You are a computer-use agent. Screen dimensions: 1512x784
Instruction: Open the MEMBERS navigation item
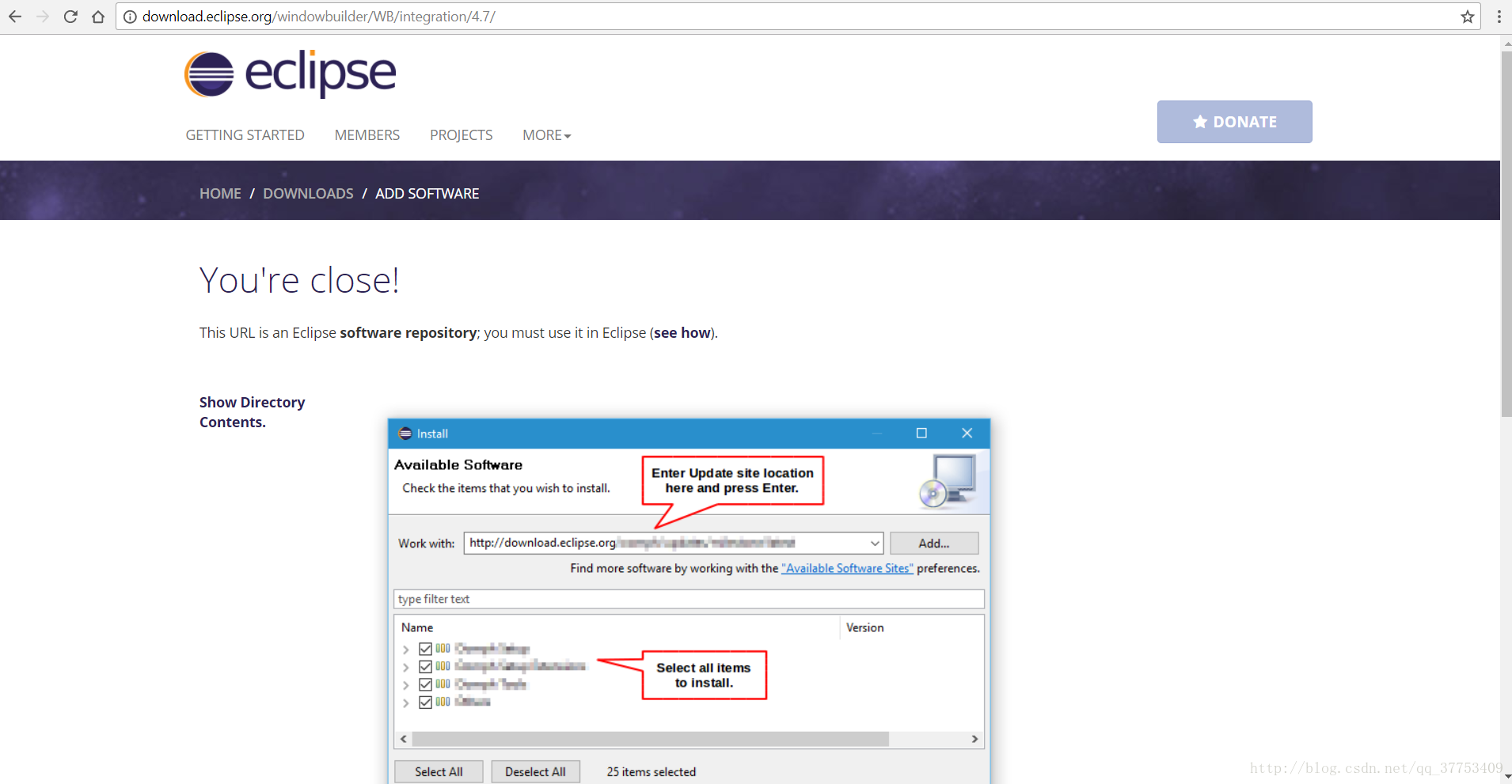point(367,135)
